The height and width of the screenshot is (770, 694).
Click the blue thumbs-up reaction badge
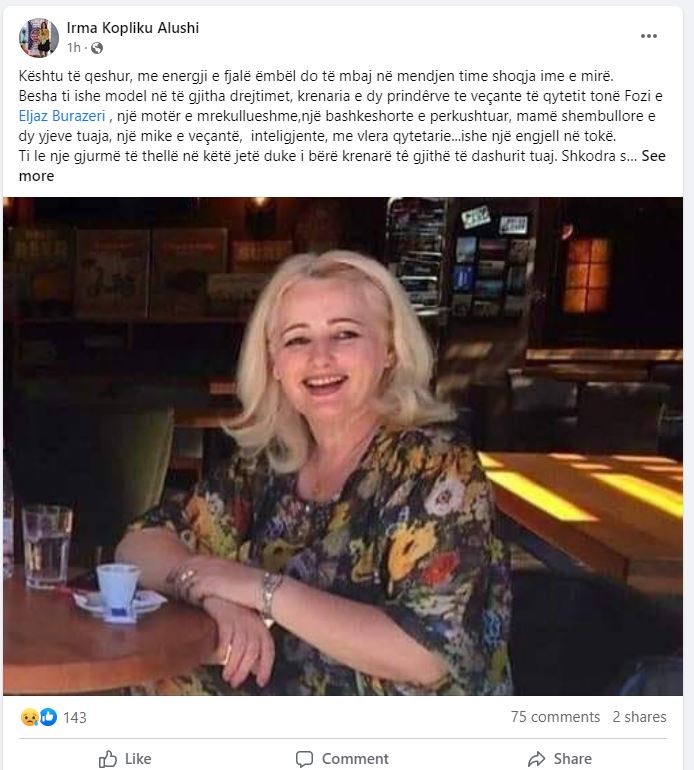pos(48,717)
